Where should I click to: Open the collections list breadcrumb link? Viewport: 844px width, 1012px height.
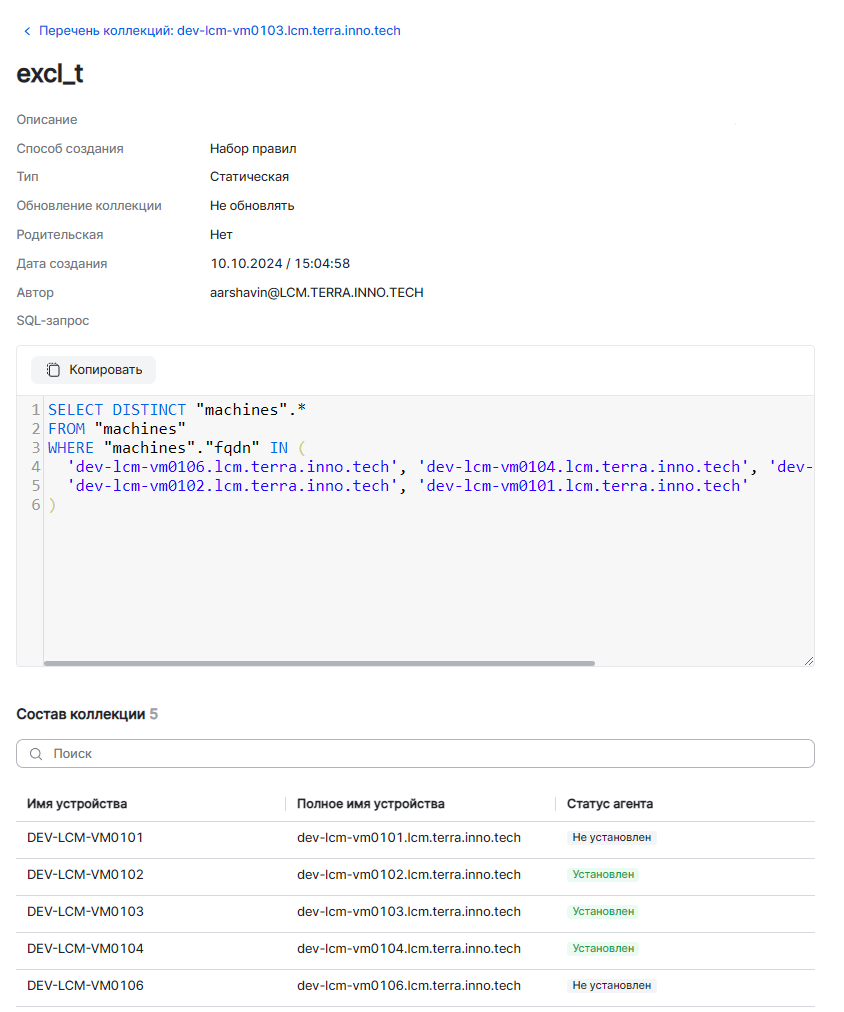click(219, 31)
